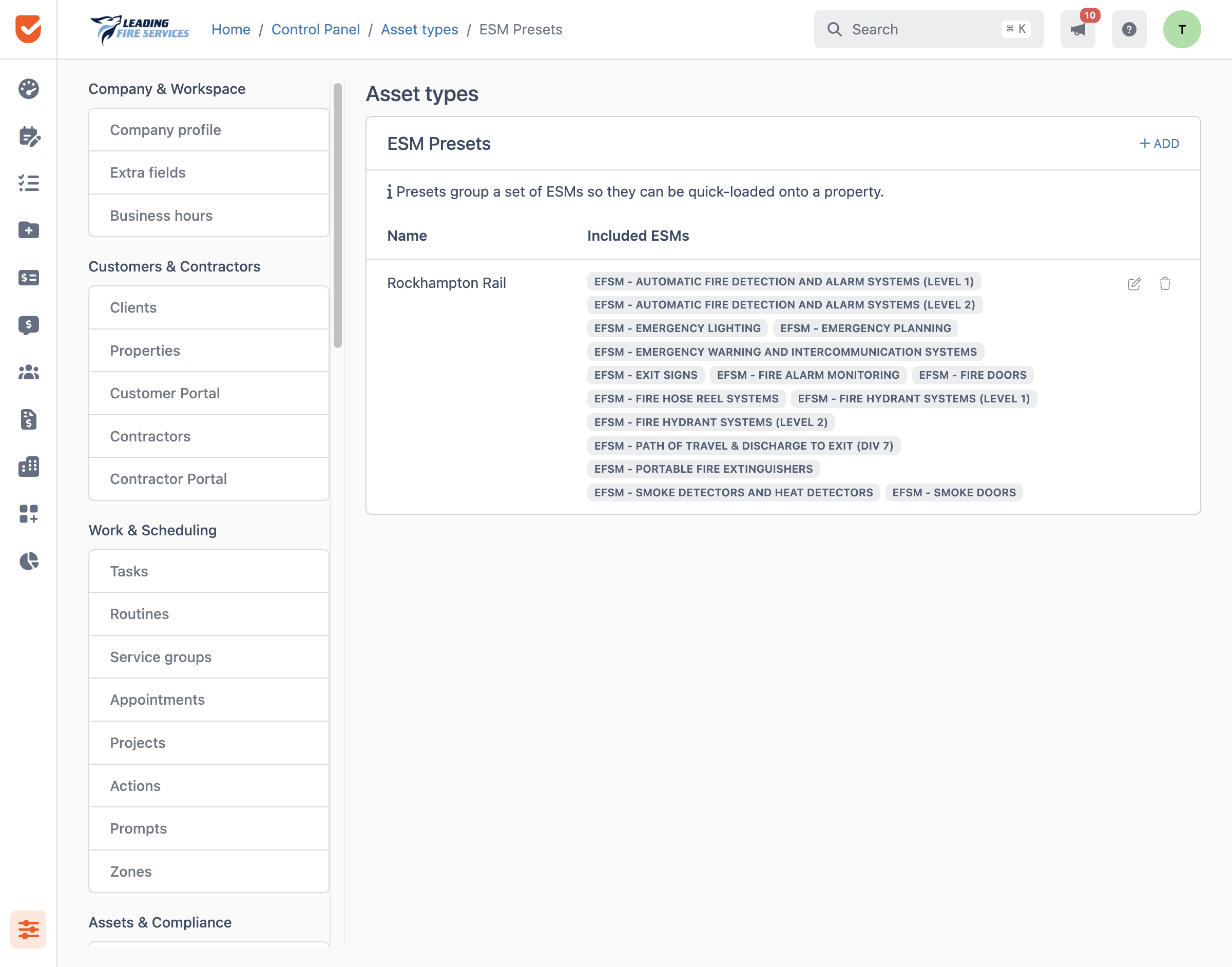1232x967 pixels.
Task: Go to Home breadcrumb
Action: point(230,29)
